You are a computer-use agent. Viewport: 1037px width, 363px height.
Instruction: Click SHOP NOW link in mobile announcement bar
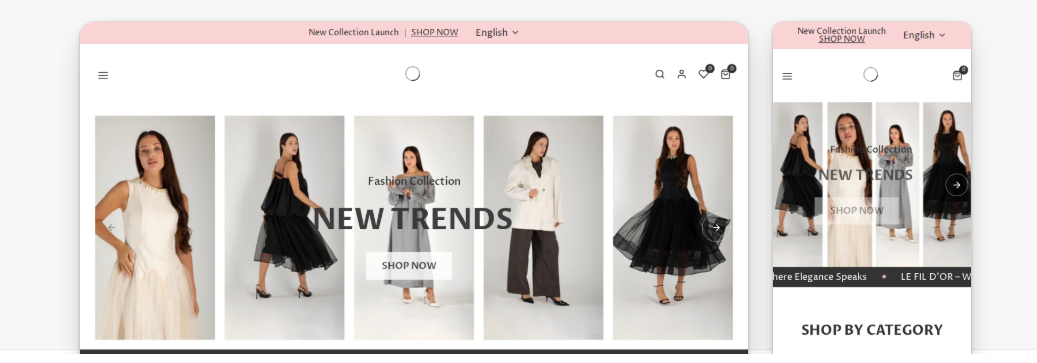[841, 39]
